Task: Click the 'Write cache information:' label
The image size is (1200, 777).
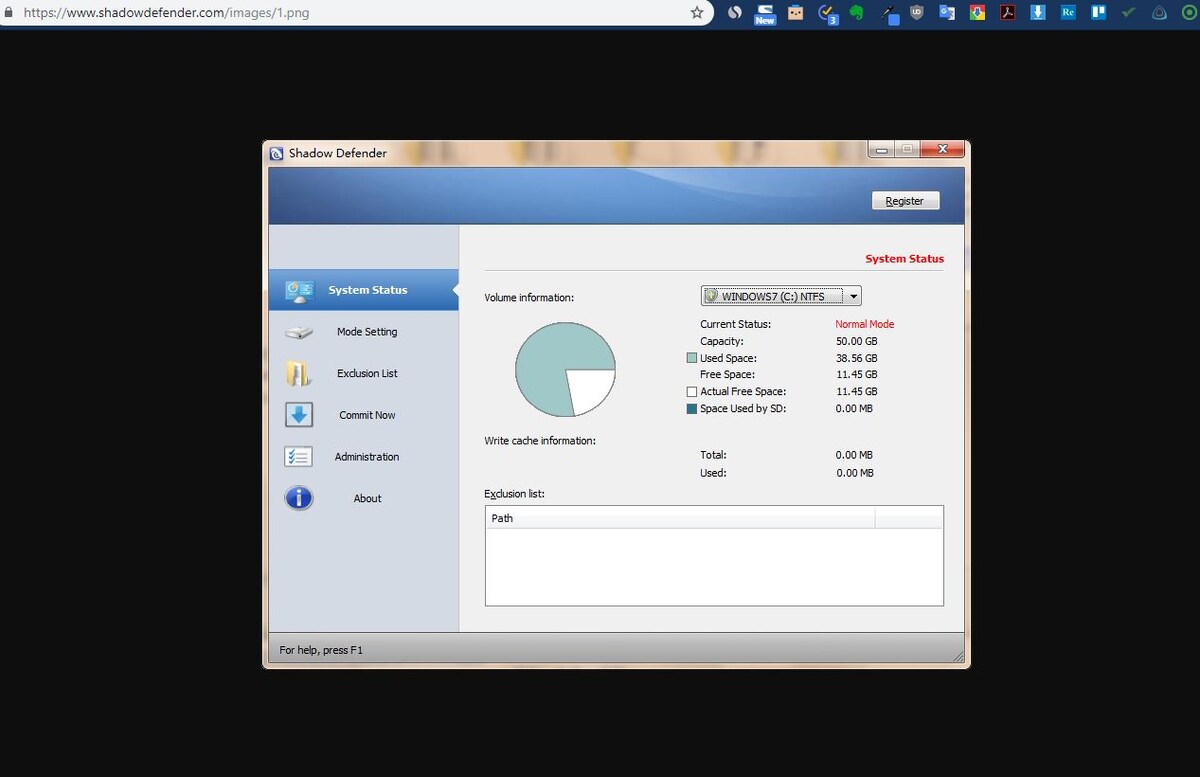Action: pyautogui.click(x=540, y=441)
